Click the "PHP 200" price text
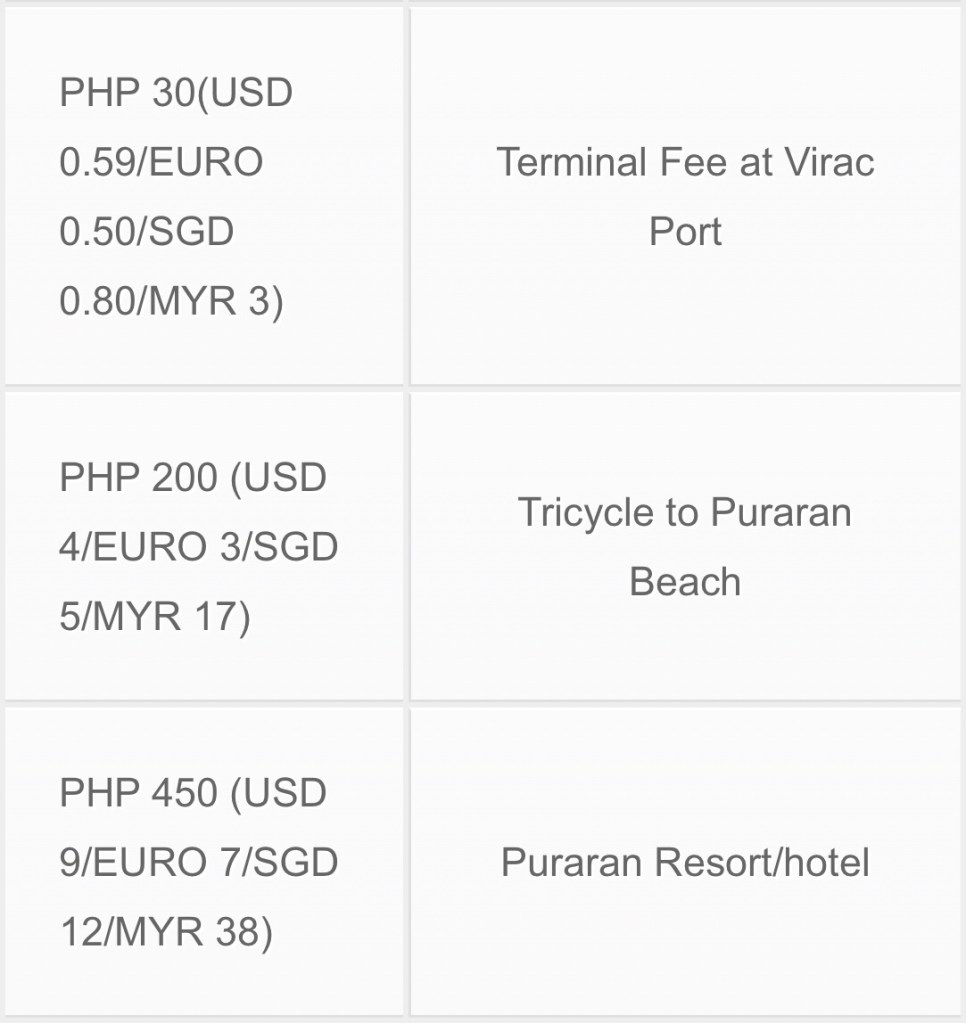 pyautogui.click(x=138, y=478)
